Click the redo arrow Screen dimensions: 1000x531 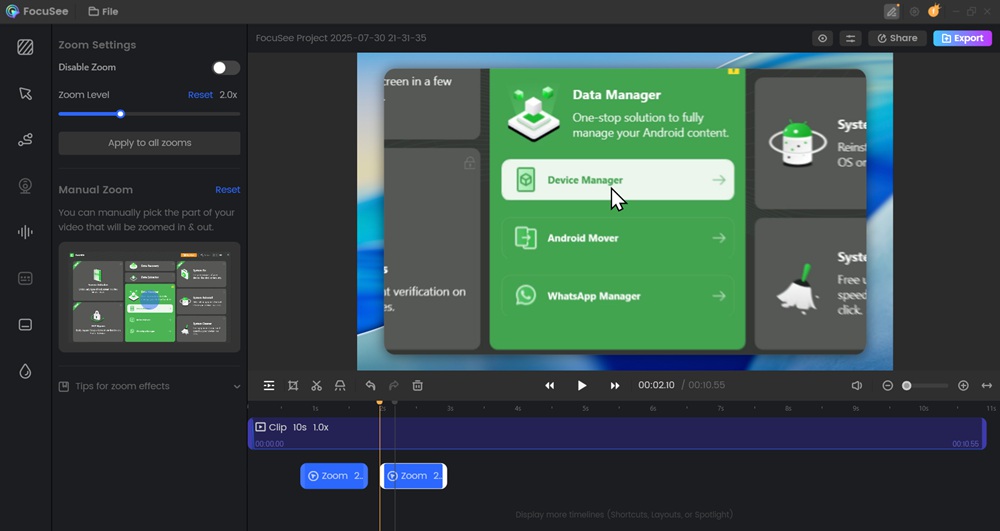click(394, 386)
